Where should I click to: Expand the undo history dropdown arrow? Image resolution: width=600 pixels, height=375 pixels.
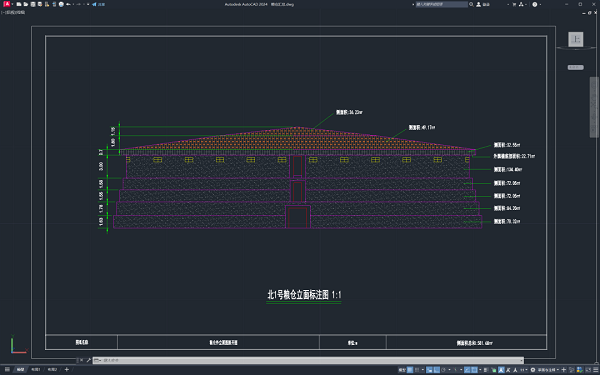click(x=73, y=4)
